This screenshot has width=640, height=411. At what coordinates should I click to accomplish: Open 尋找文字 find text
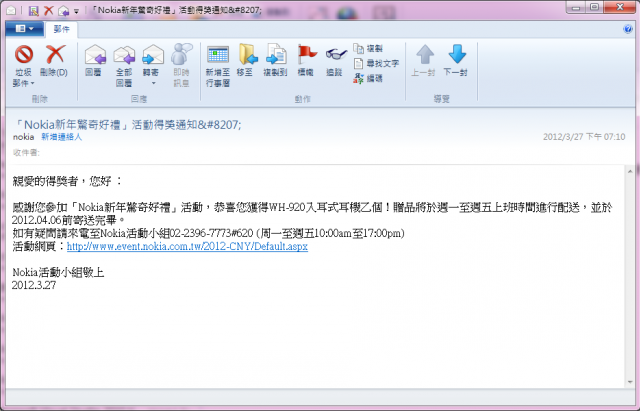(376, 63)
